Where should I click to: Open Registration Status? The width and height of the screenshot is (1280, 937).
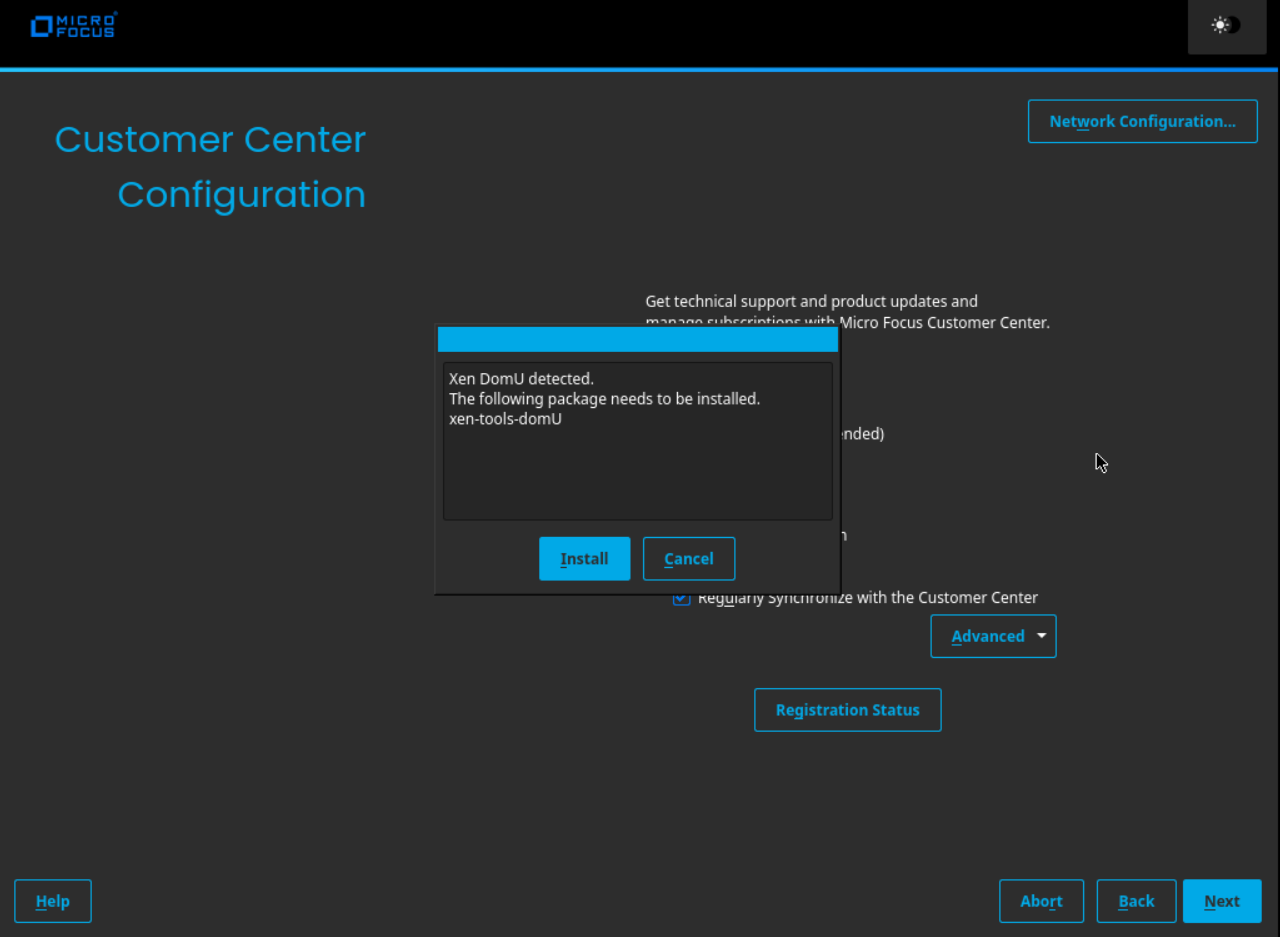tap(847, 710)
